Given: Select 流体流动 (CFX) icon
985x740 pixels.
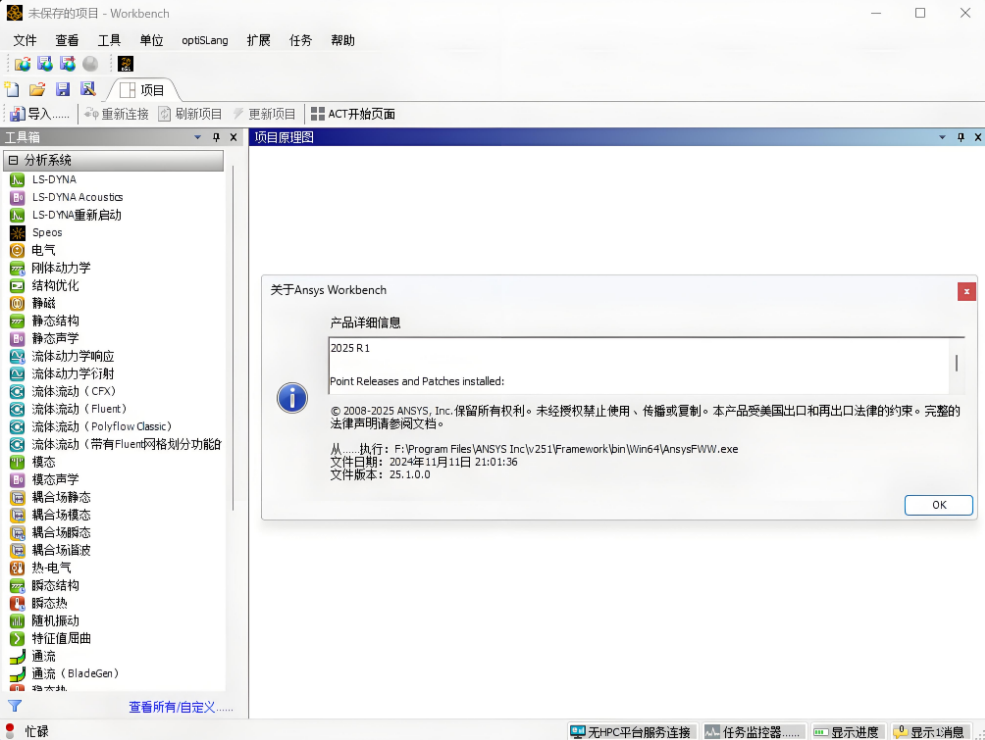Looking at the screenshot, I should [x=17, y=391].
